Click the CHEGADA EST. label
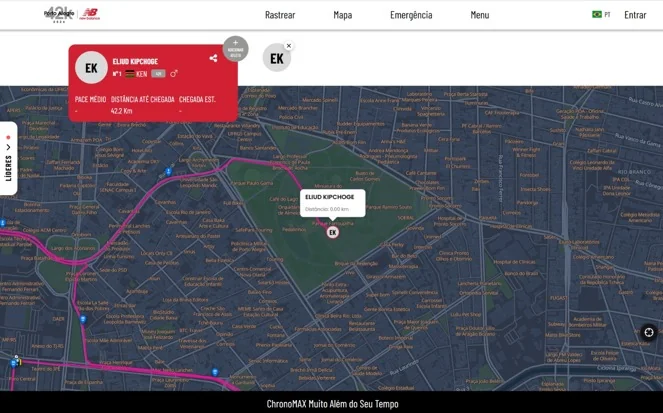 point(197,99)
